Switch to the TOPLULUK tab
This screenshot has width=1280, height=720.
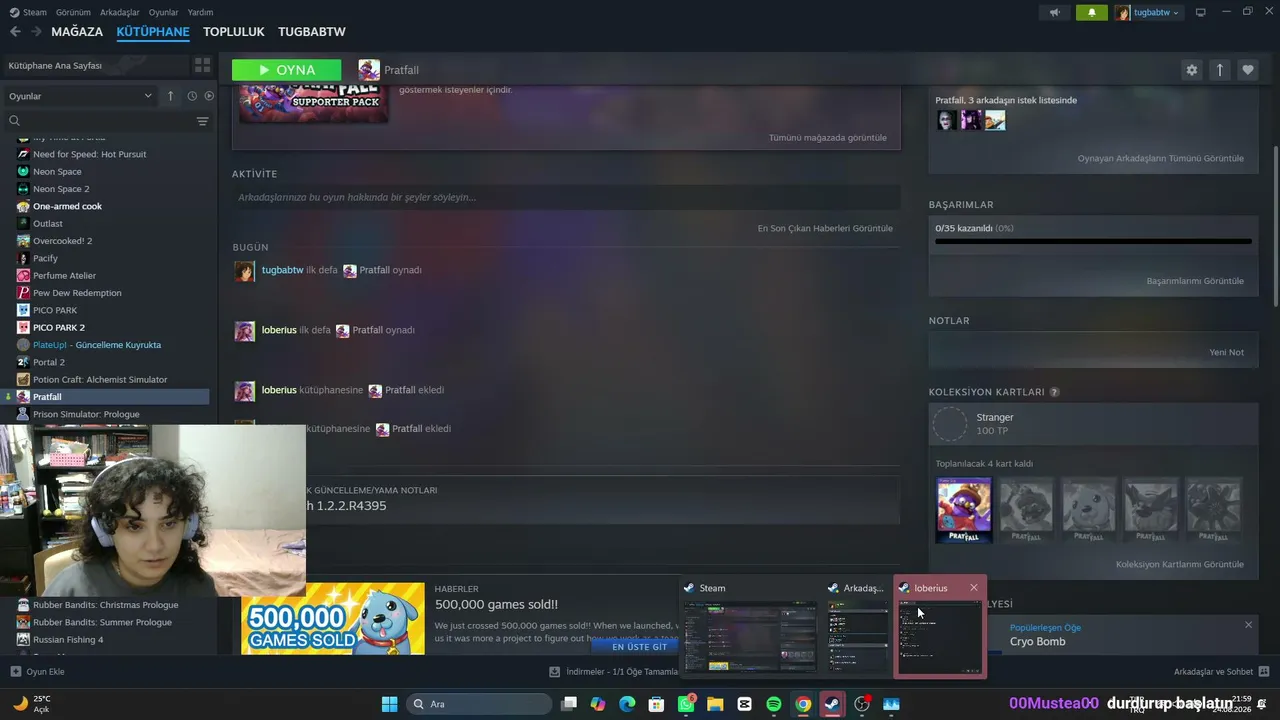tap(234, 32)
